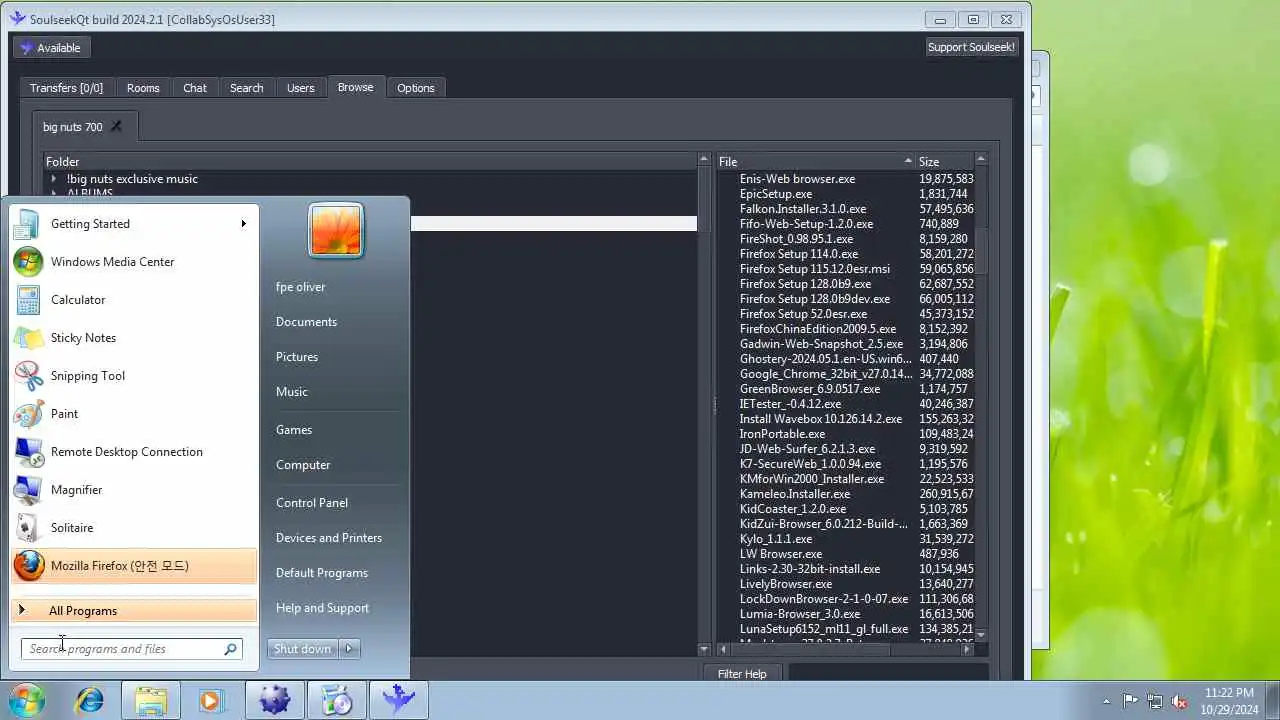Show hidden system tray icons
The width and height of the screenshot is (1280, 720).
point(1106,701)
